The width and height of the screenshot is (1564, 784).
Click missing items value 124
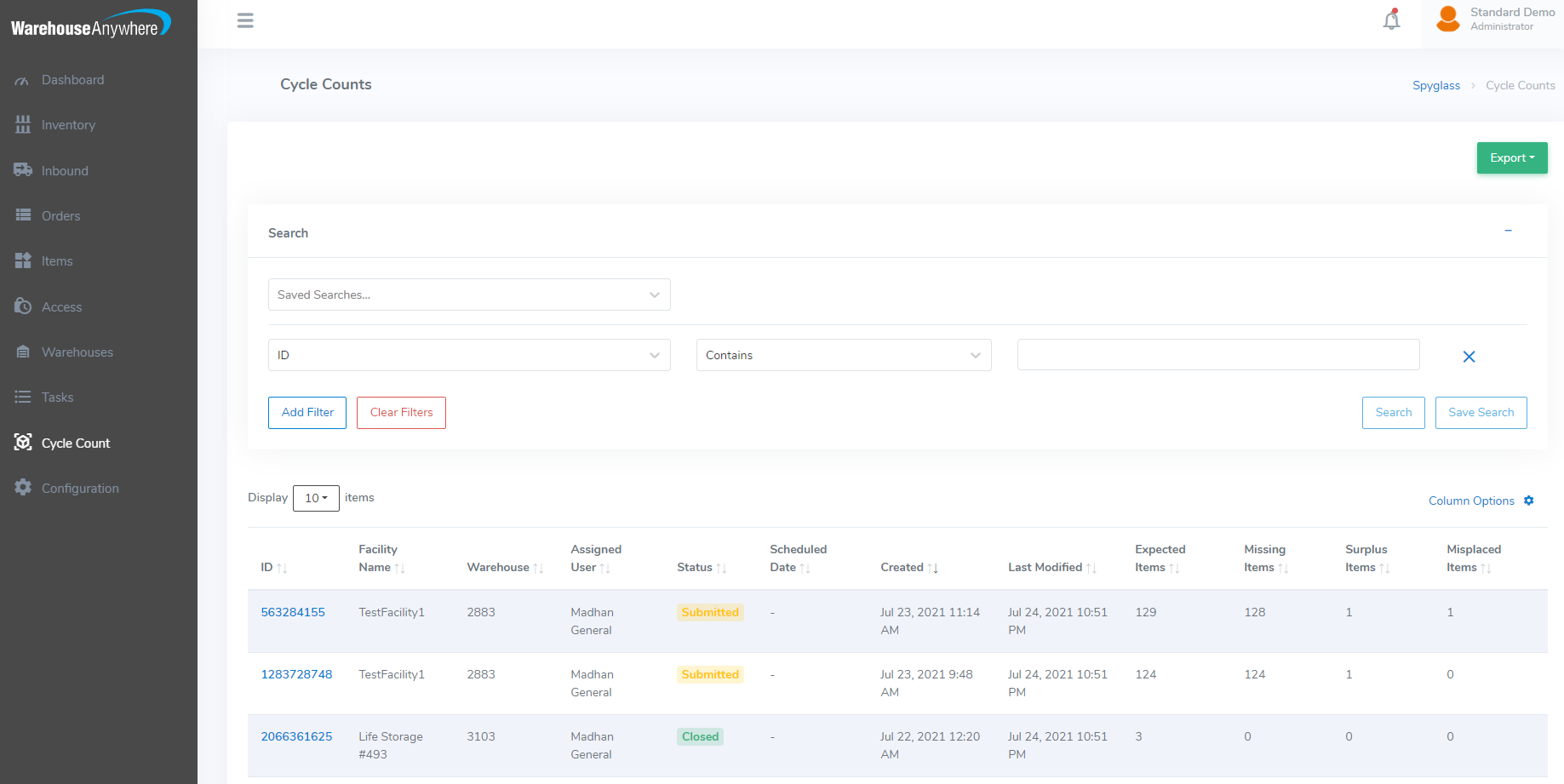1255,675
